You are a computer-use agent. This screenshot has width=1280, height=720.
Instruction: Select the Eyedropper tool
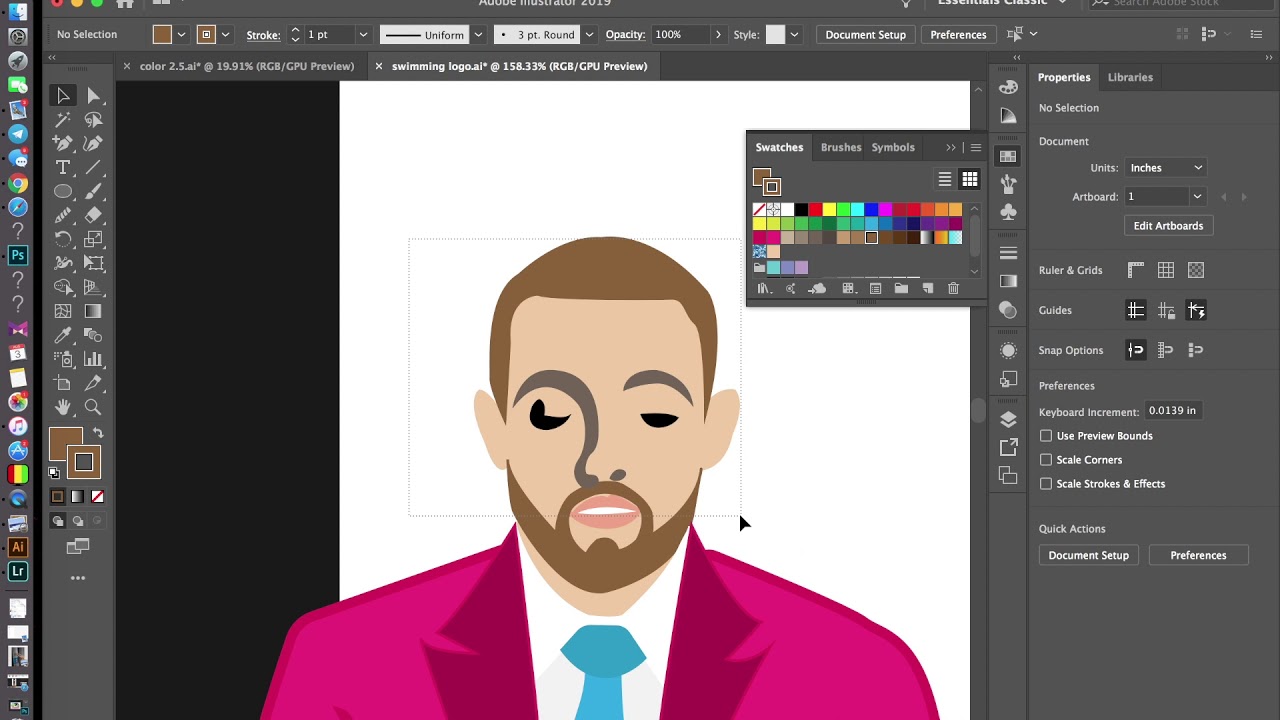click(63, 335)
